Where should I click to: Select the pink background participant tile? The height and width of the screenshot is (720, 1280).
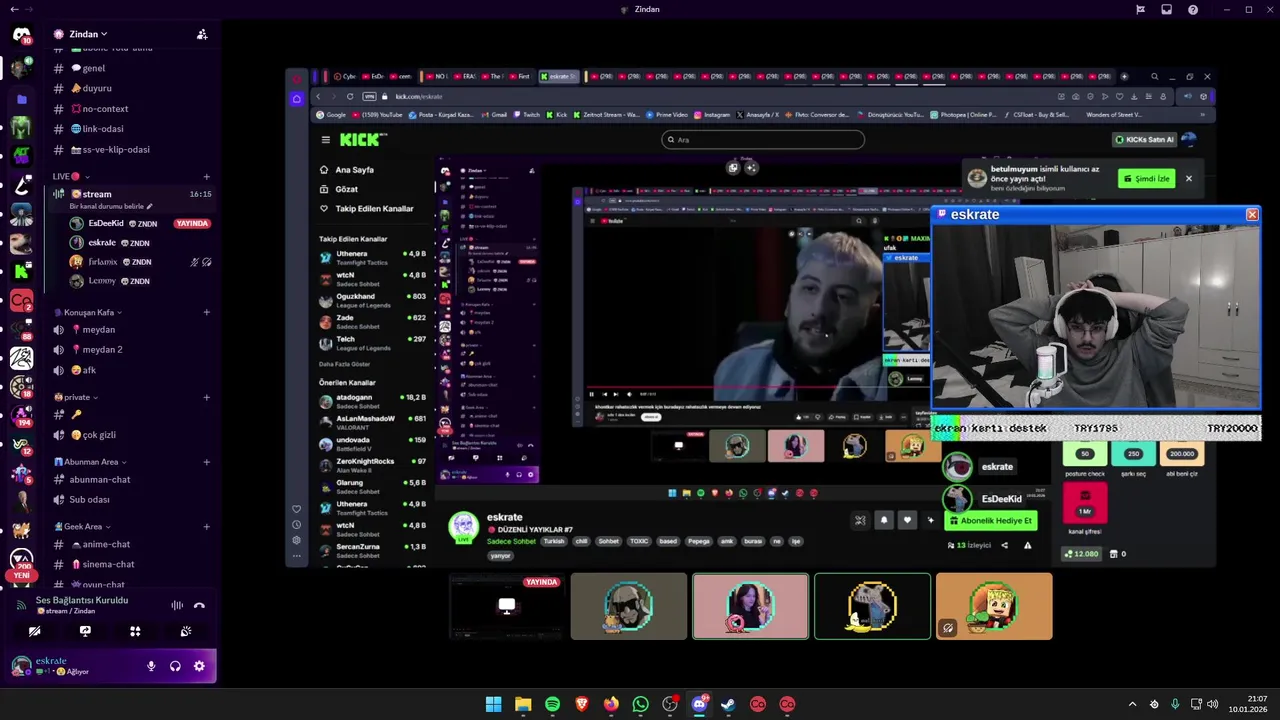tap(750, 606)
